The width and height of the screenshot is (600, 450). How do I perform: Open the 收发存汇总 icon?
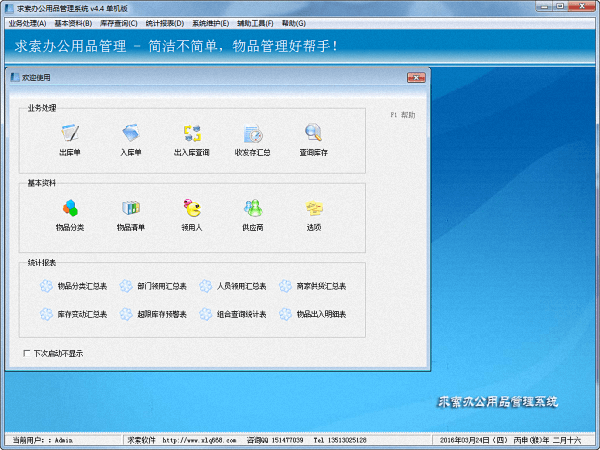[x=253, y=133]
